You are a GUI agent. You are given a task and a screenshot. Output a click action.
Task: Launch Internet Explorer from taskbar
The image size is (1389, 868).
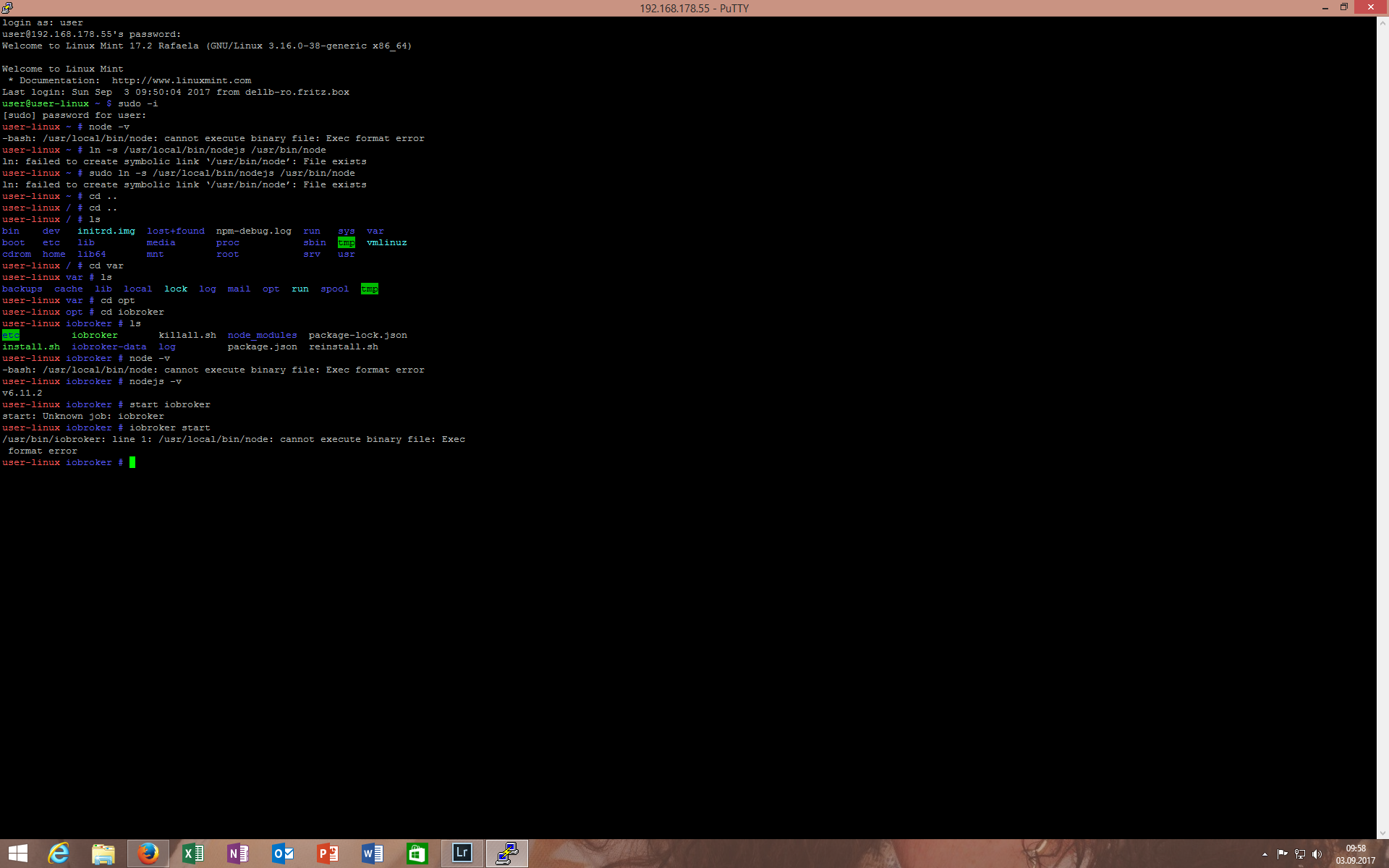pyautogui.click(x=59, y=854)
